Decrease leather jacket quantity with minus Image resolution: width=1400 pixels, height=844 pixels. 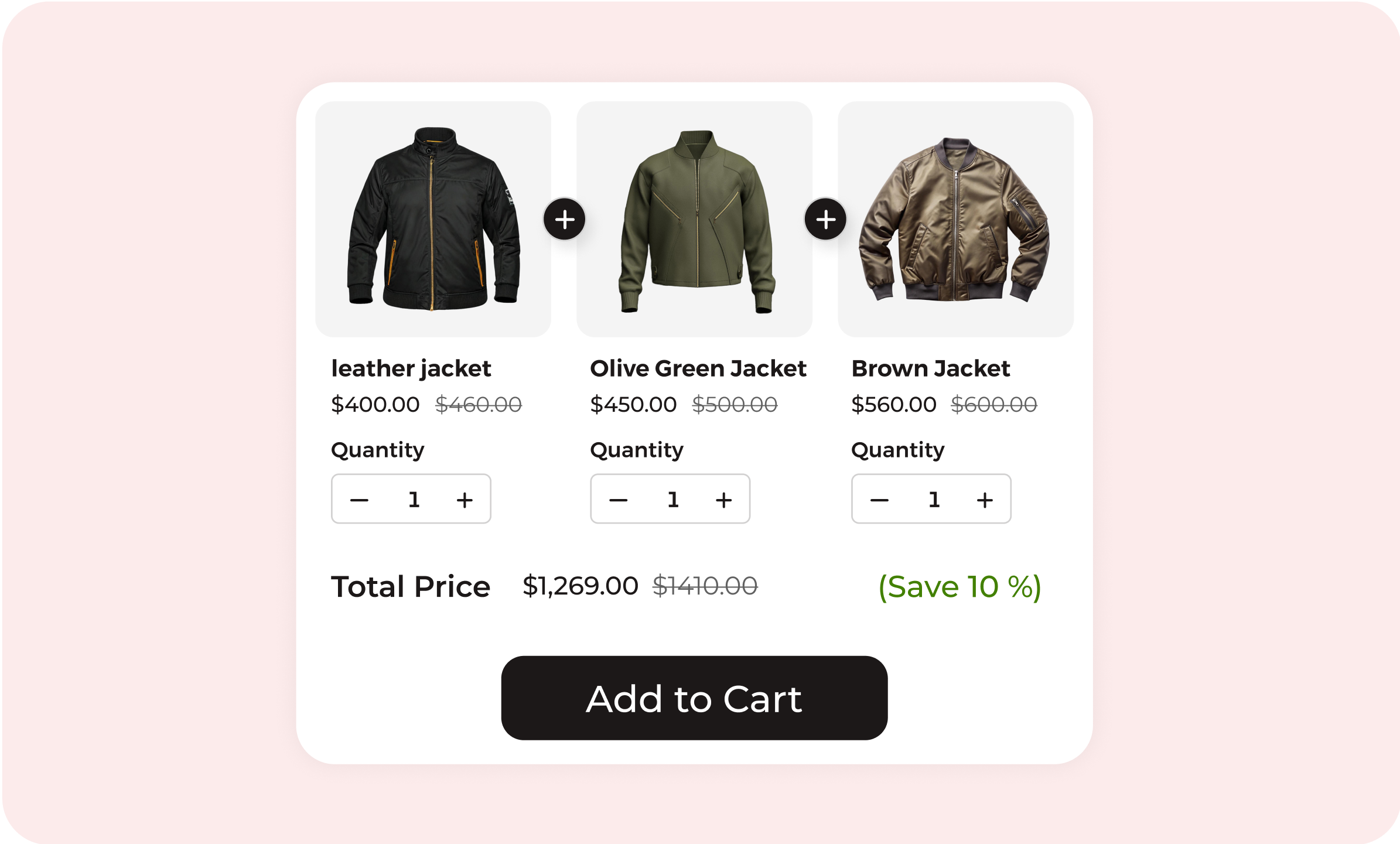[x=359, y=500]
